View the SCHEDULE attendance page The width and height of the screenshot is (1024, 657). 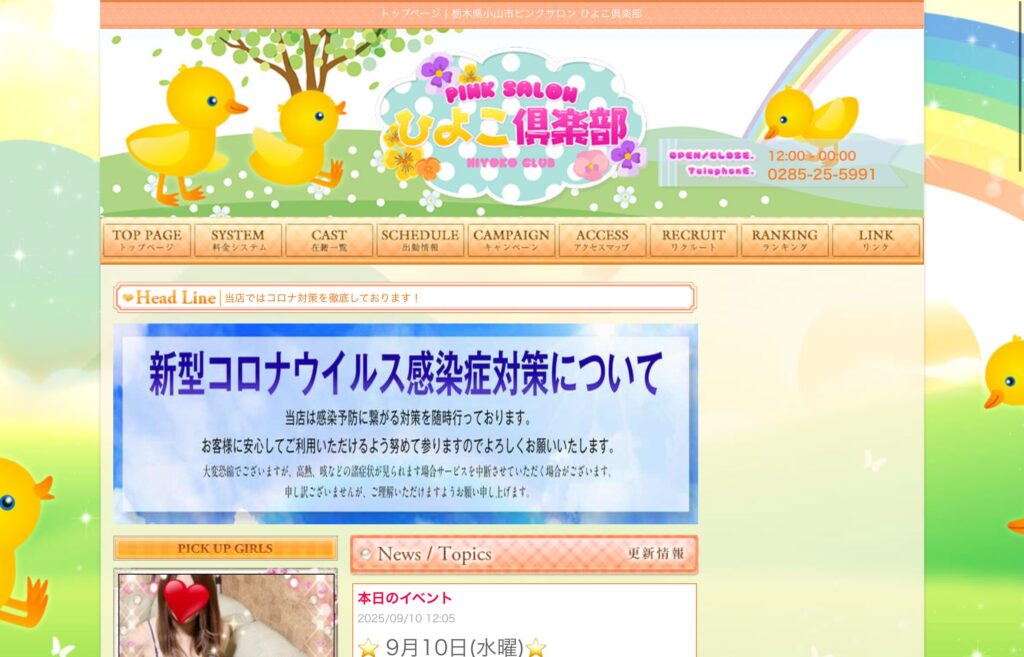(x=420, y=240)
